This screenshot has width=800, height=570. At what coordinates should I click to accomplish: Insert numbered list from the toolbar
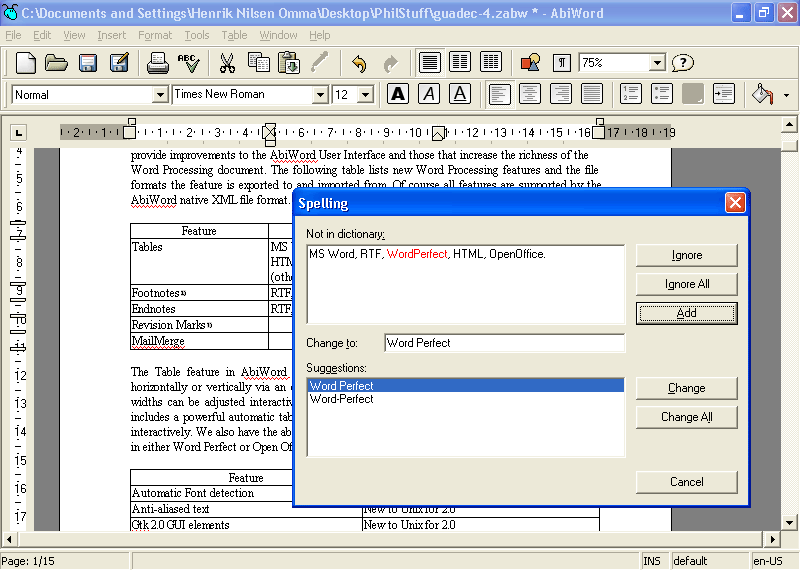click(631, 94)
